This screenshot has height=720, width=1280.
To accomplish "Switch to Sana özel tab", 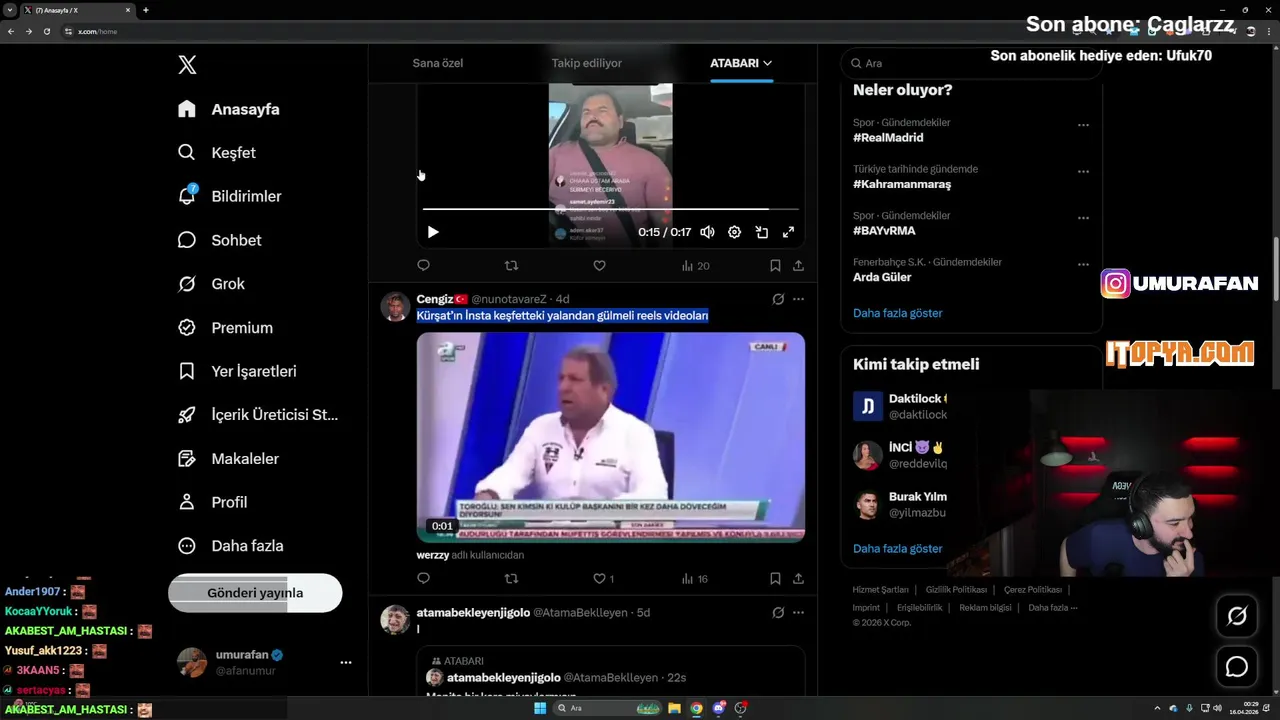I will pyautogui.click(x=437, y=63).
